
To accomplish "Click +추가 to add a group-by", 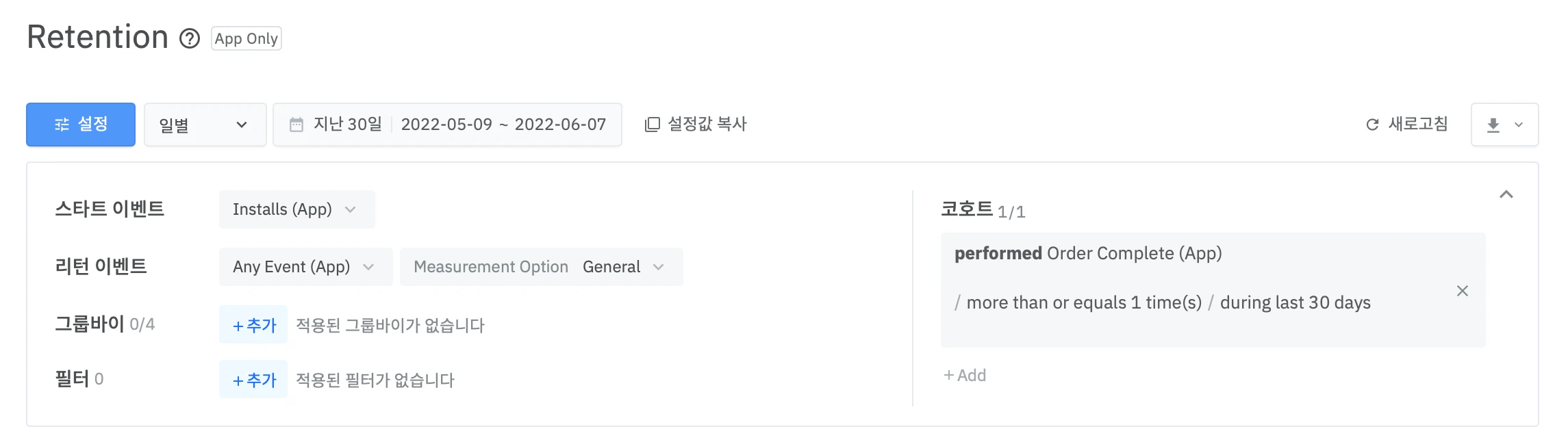I will click(253, 325).
